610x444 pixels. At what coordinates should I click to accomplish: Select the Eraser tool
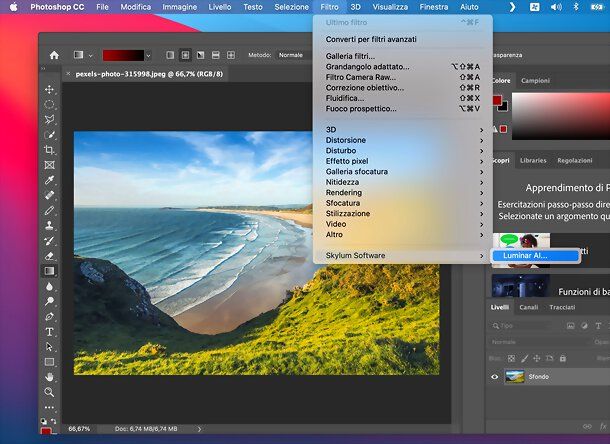(x=49, y=256)
